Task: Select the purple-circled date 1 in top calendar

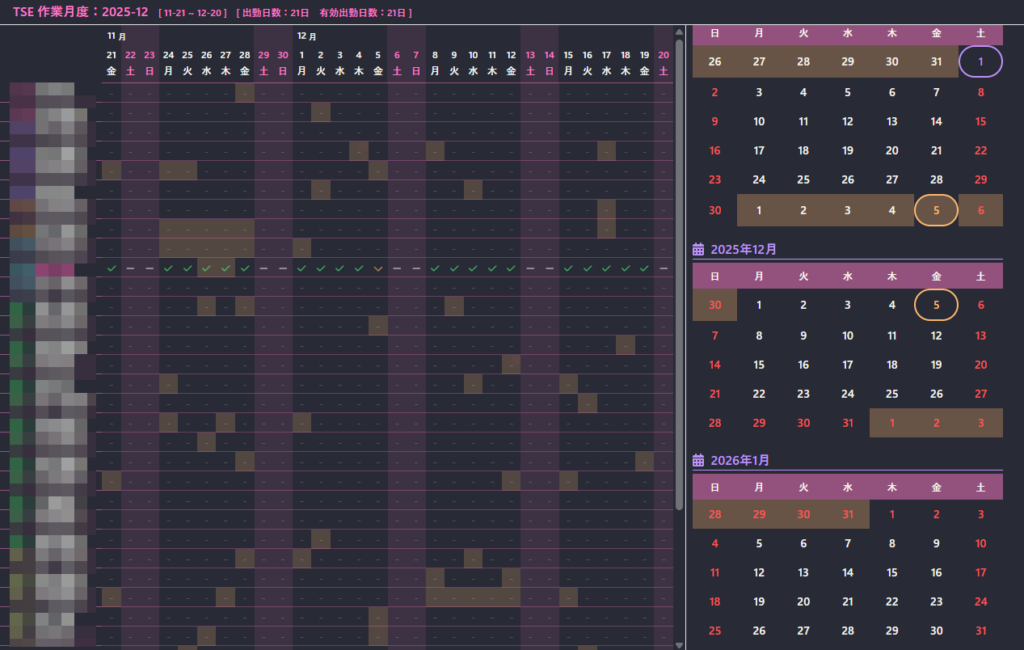Action: click(x=980, y=62)
